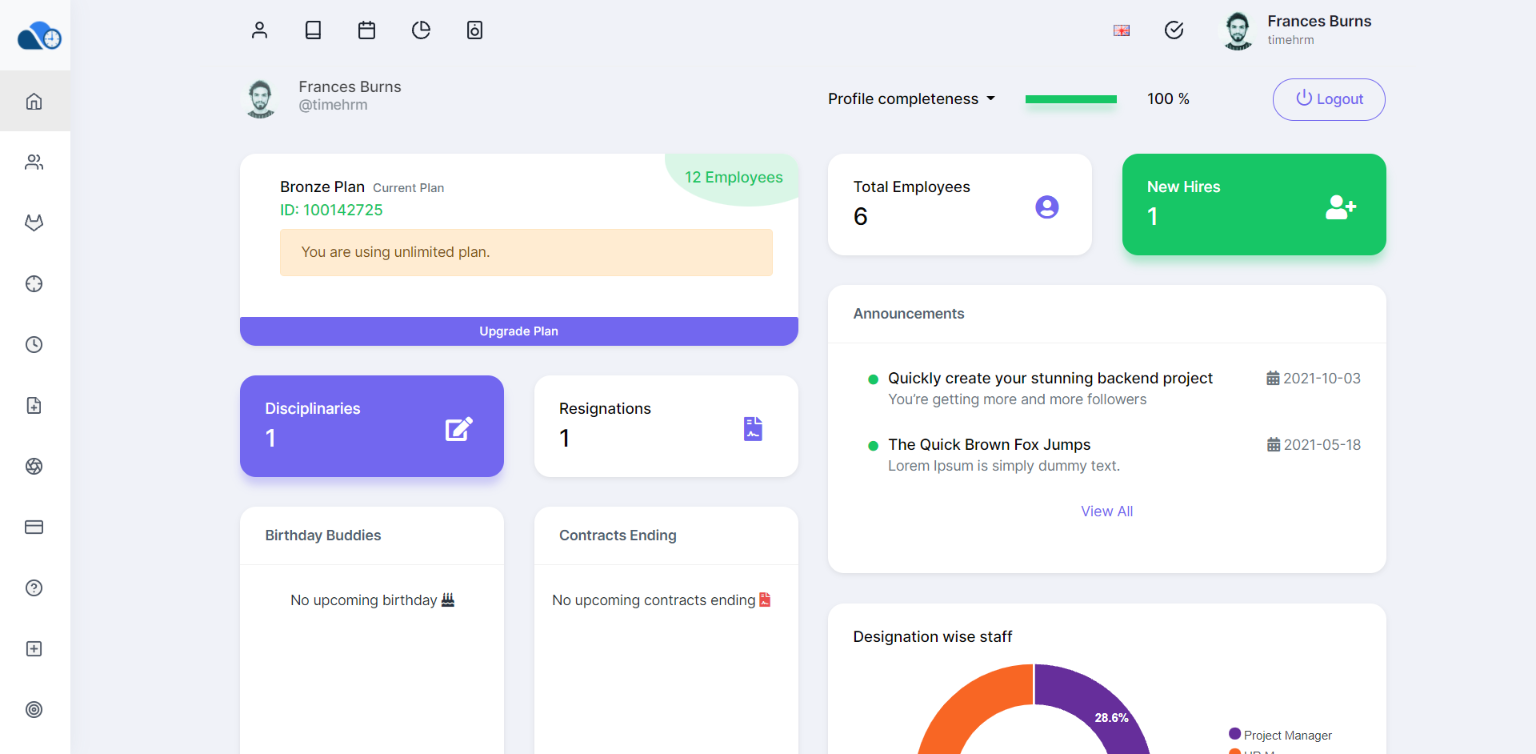1536x754 pixels.
Task: Open the employees people icon in the sidebar
Action: click(x=34, y=162)
